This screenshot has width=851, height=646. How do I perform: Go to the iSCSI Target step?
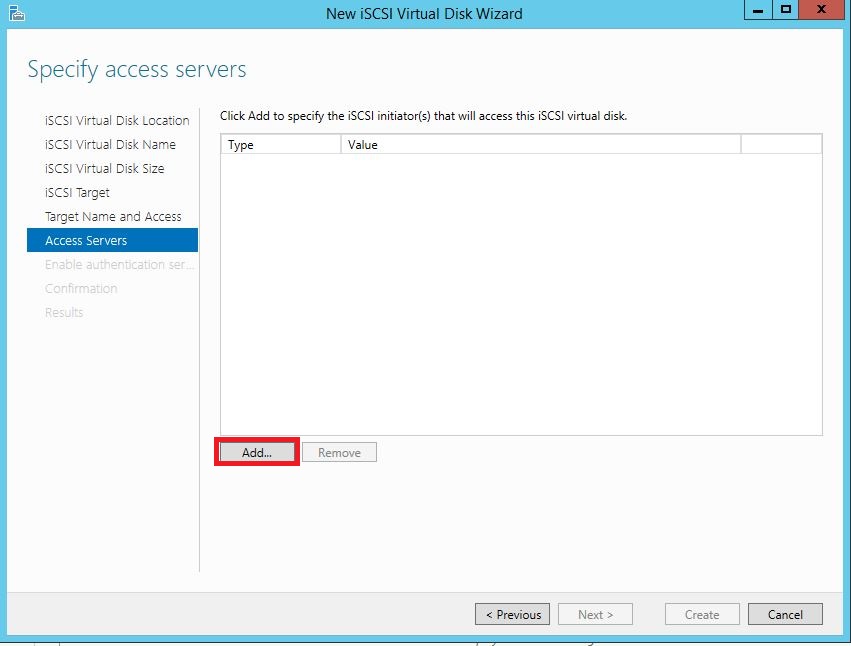78,192
